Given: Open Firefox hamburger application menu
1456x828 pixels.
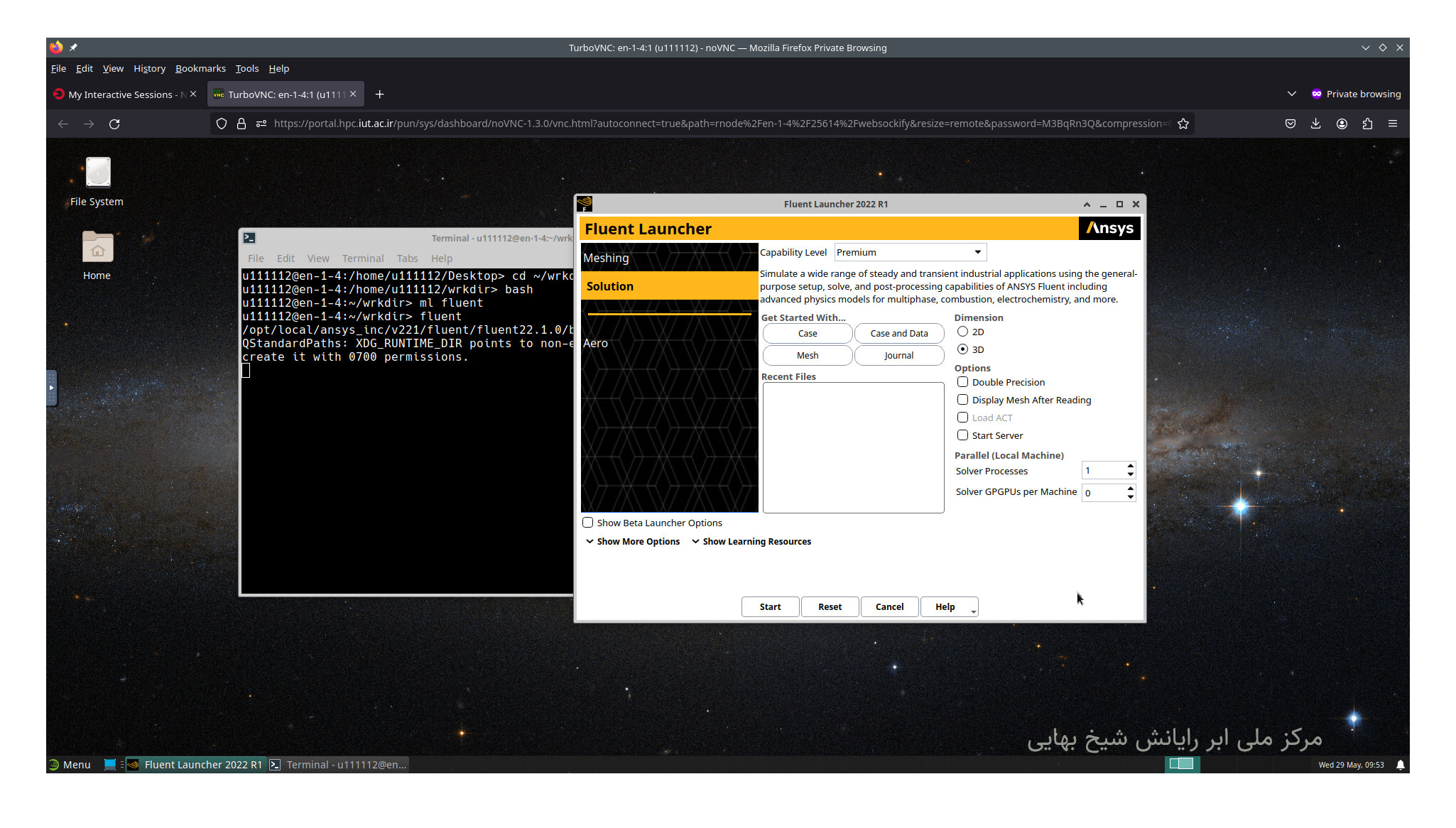Looking at the screenshot, I should coord(1393,124).
